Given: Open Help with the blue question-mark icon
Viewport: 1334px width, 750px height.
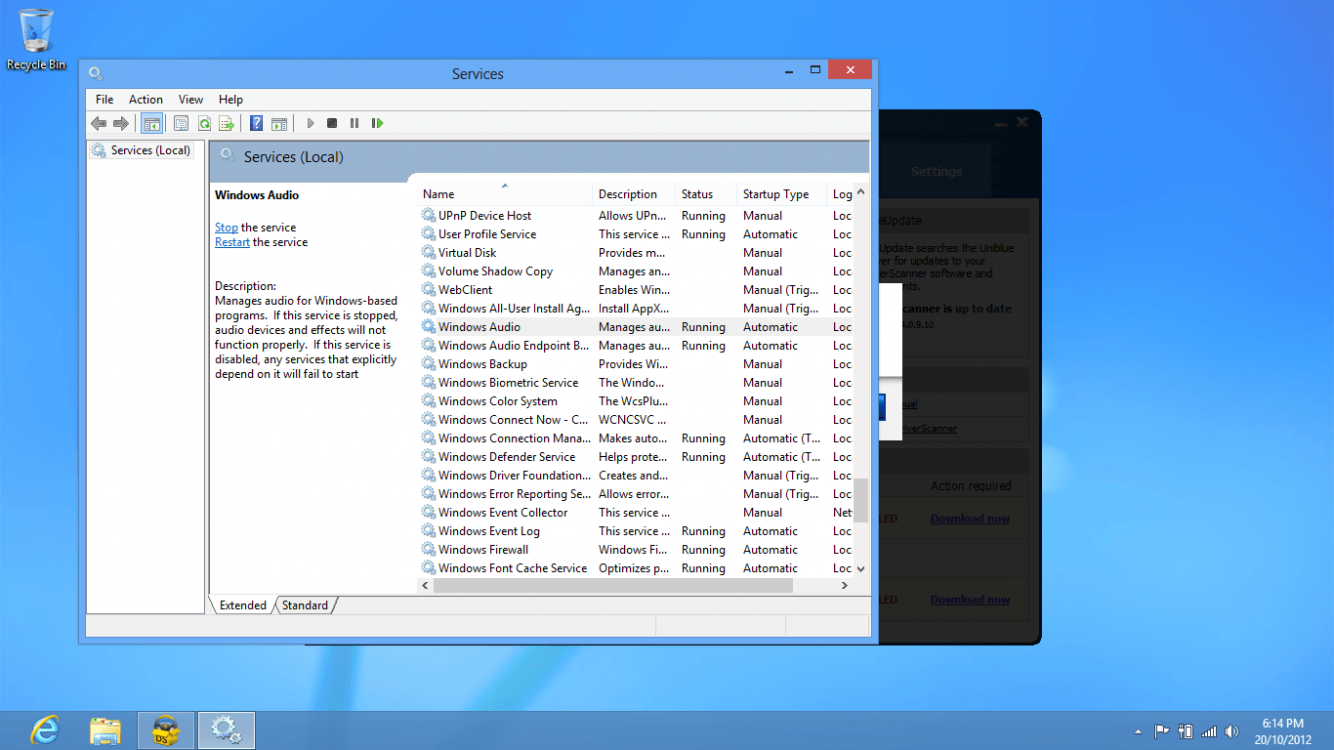Looking at the screenshot, I should tap(256, 123).
